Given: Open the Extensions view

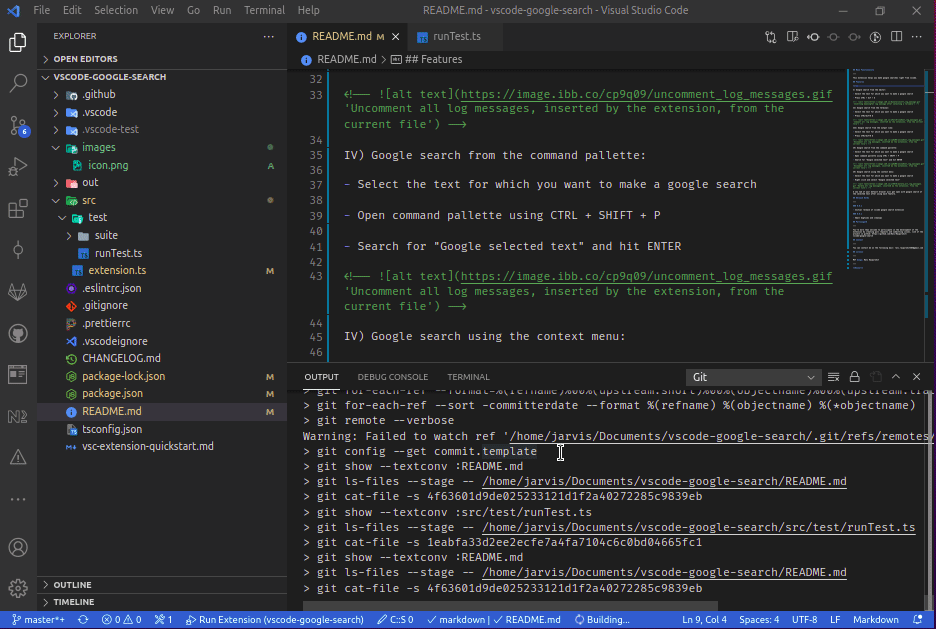Looking at the screenshot, I should [18, 208].
